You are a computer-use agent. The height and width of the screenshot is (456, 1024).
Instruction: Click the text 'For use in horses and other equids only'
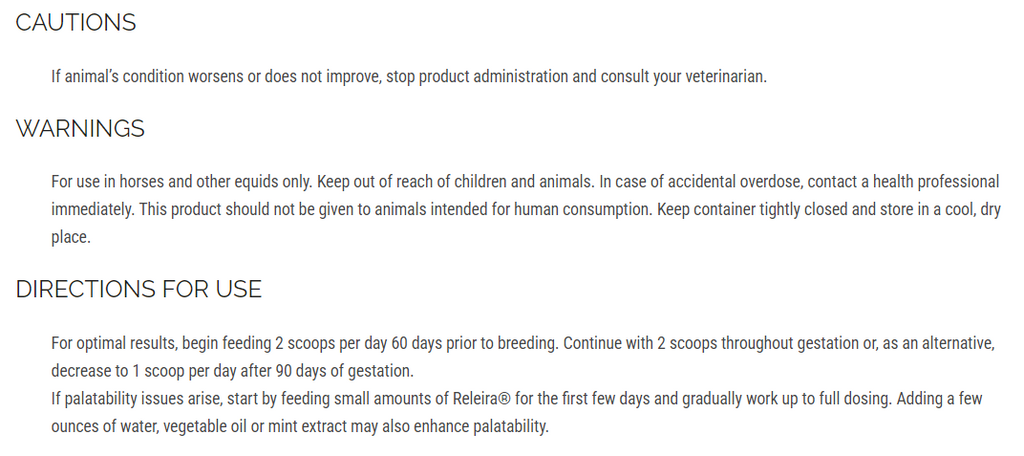(182, 181)
